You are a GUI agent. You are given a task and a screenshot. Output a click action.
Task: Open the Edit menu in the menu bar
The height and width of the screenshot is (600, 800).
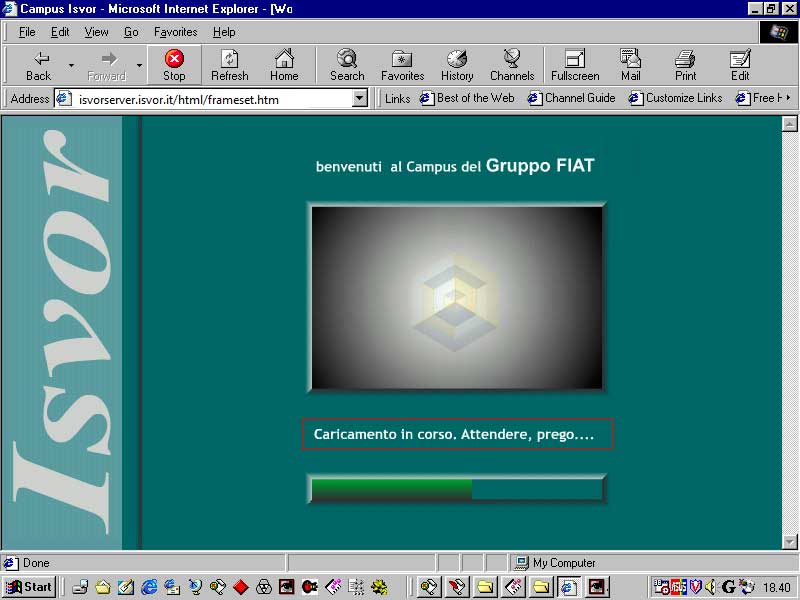coord(60,32)
